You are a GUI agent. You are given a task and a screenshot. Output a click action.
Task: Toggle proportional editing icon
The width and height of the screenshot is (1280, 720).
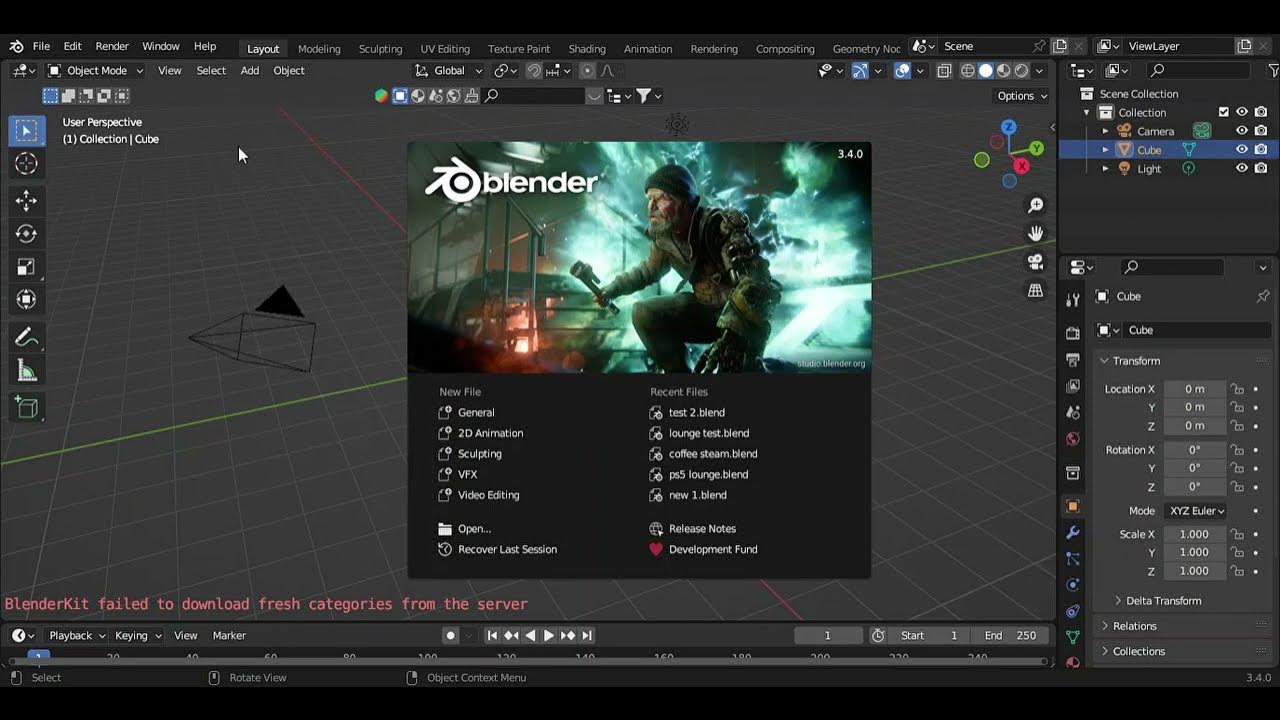[x=587, y=71]
